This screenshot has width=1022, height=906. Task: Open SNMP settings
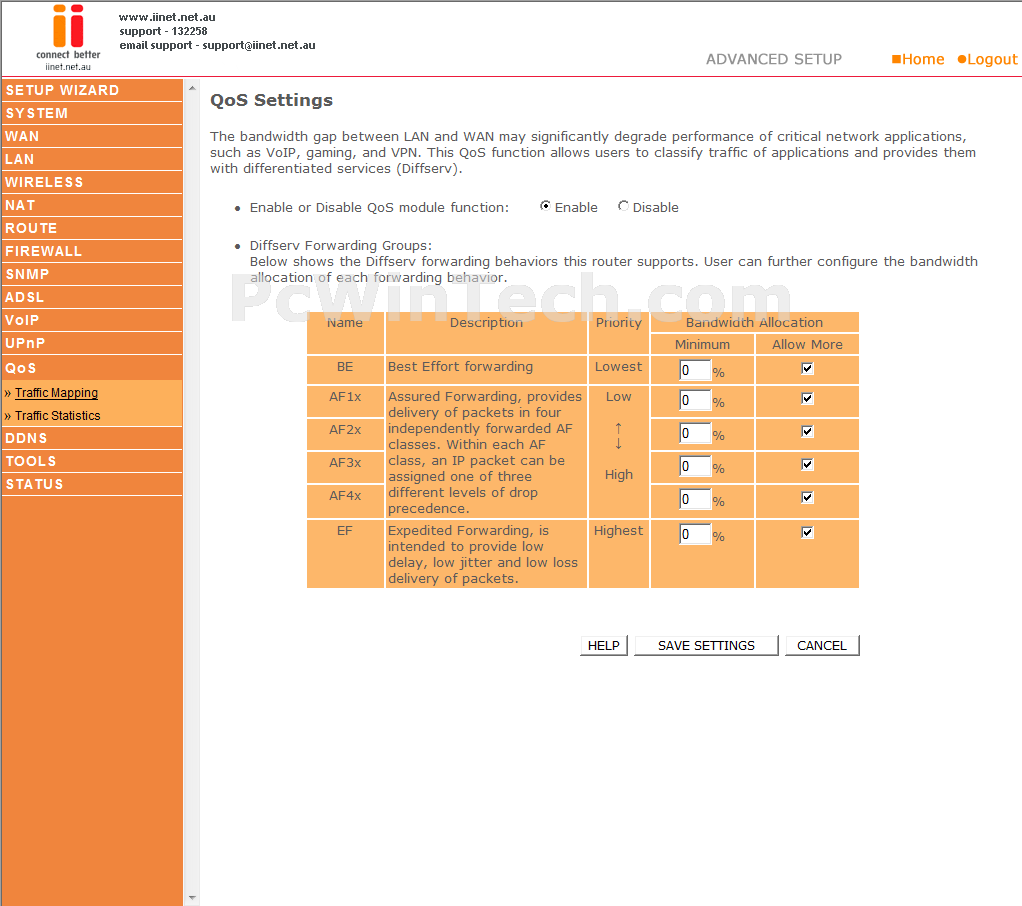[x=92, y=274]
